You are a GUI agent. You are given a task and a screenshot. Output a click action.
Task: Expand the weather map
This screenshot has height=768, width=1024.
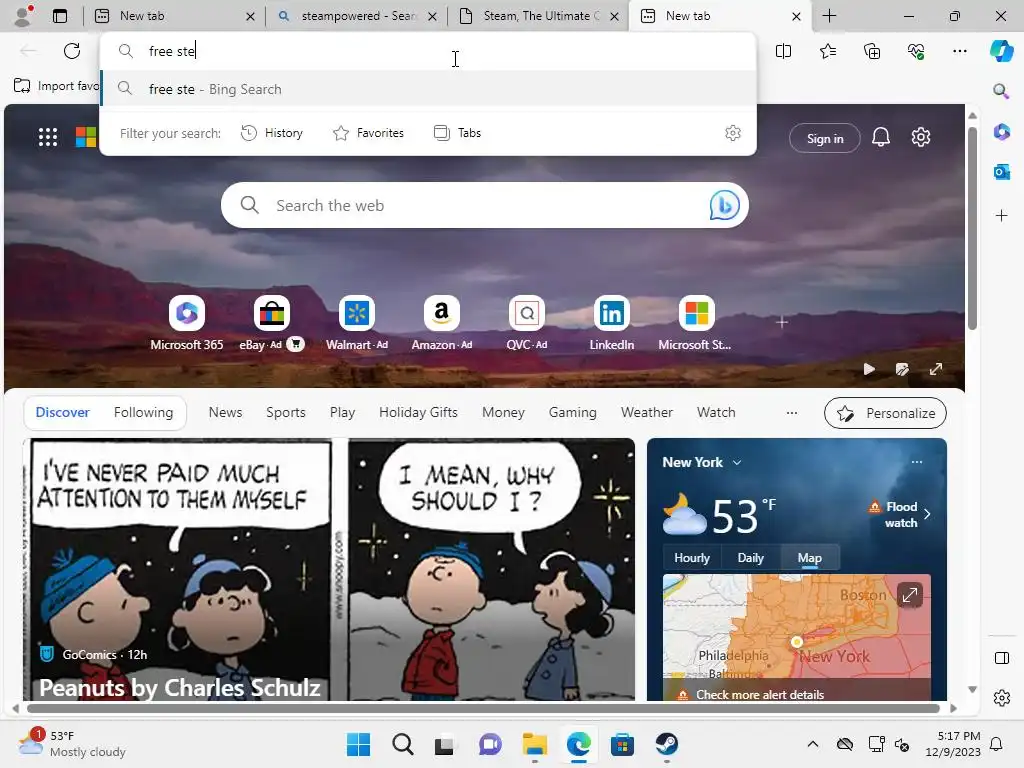tap(909, 594)
